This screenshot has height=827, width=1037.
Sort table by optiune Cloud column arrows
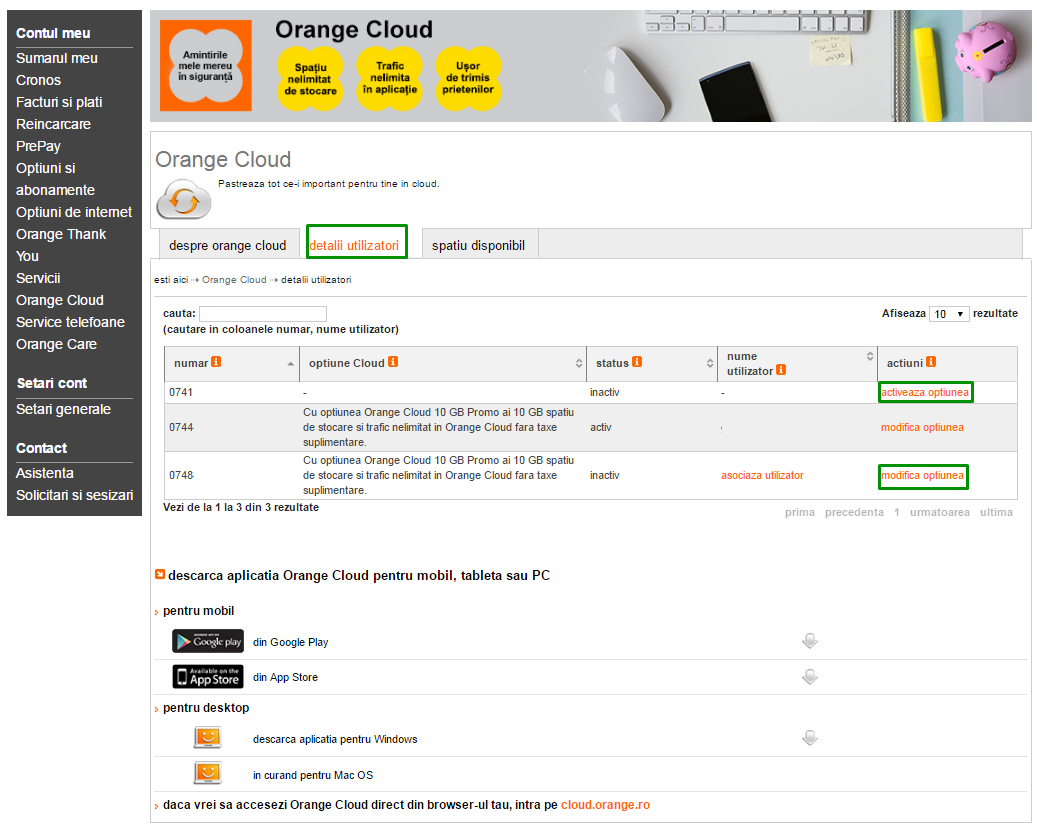579,363
